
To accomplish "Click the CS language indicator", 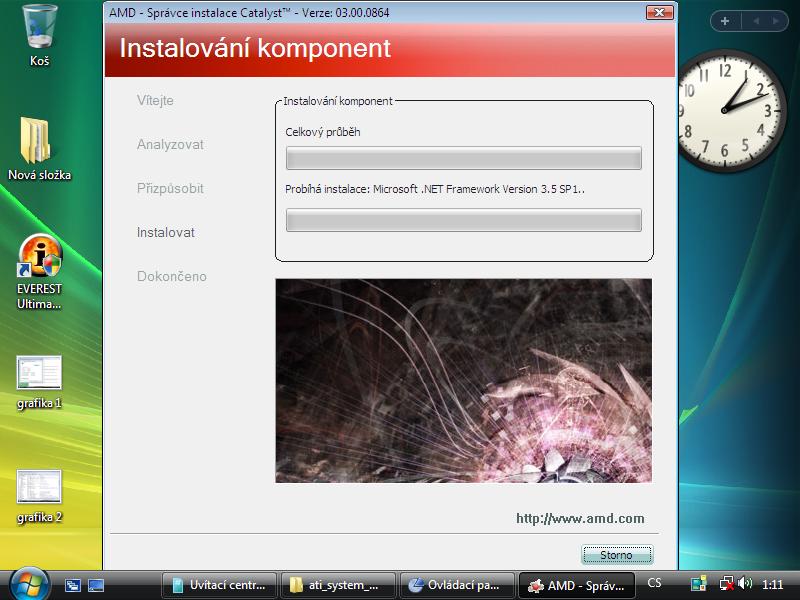I will 655,583.
